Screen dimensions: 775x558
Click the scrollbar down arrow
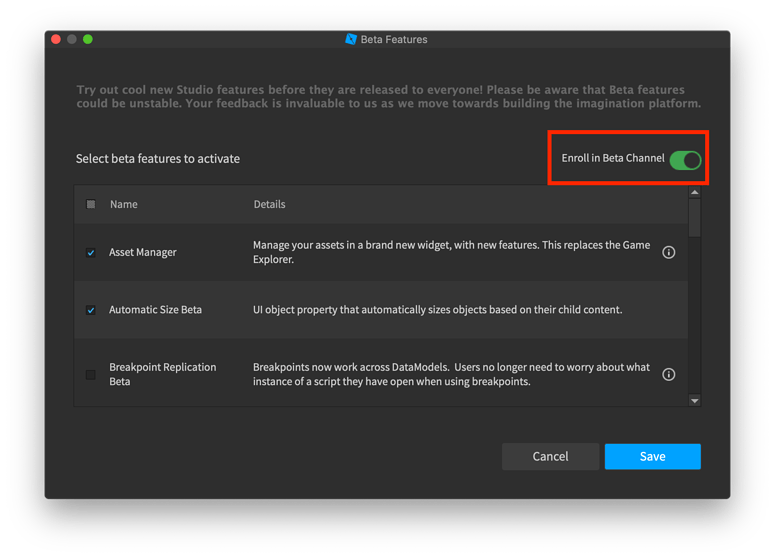coord(694,400)
